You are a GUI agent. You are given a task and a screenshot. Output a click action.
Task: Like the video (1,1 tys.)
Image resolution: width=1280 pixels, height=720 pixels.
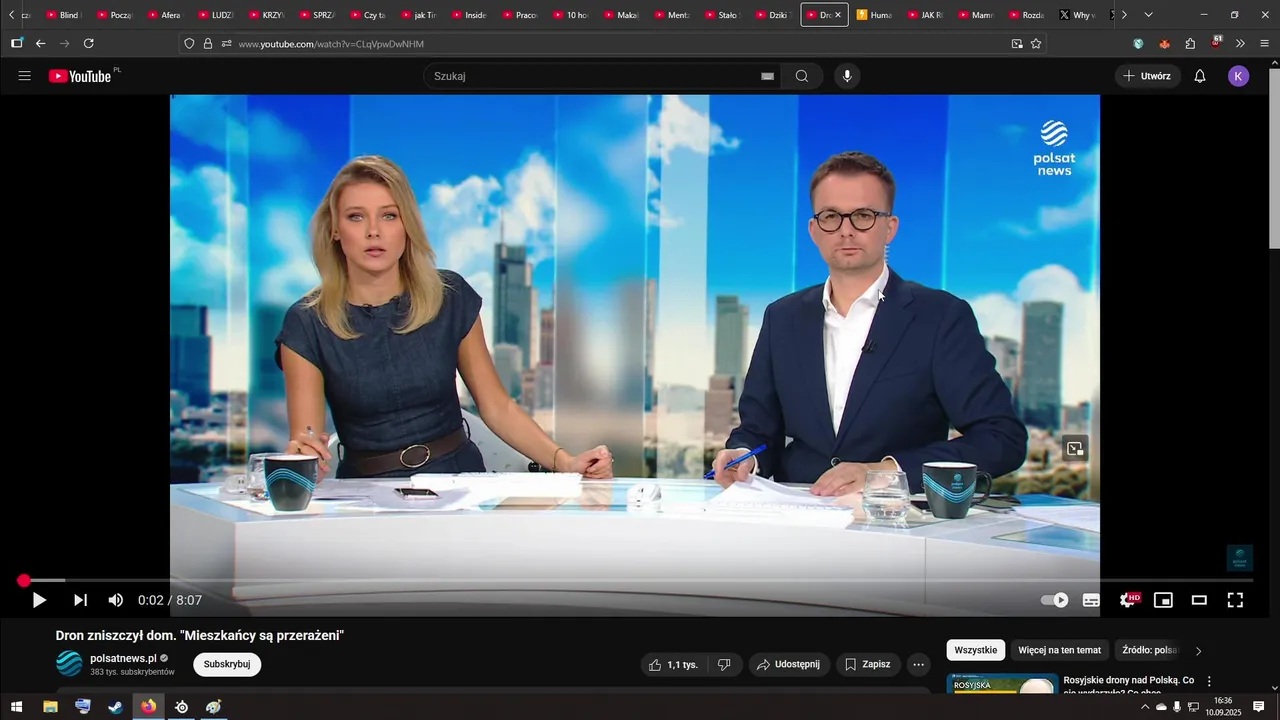tap(673, 664)
